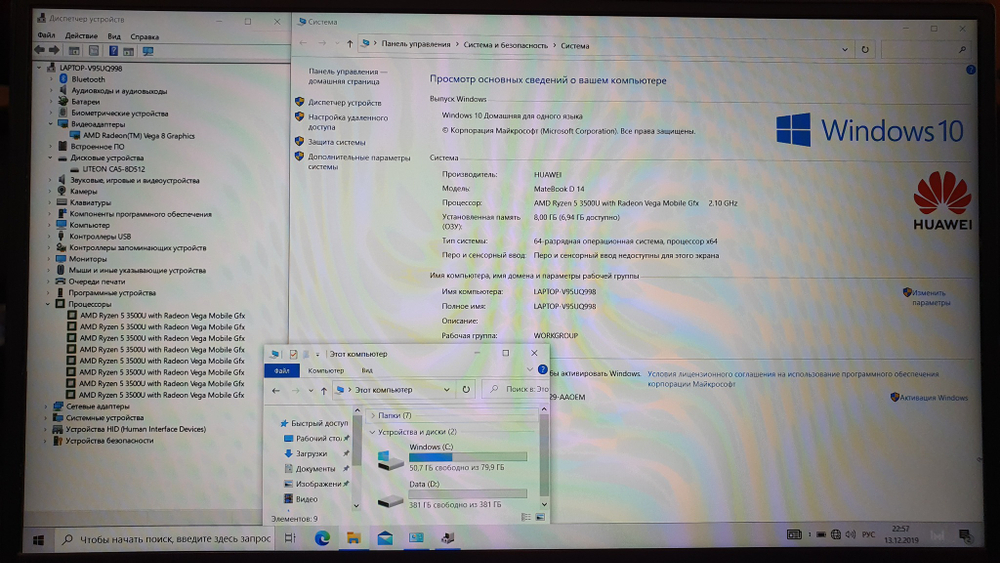The image size is (1000, 563).
Task: Click up arrow in System window navigation
Action: pos(349,43)
